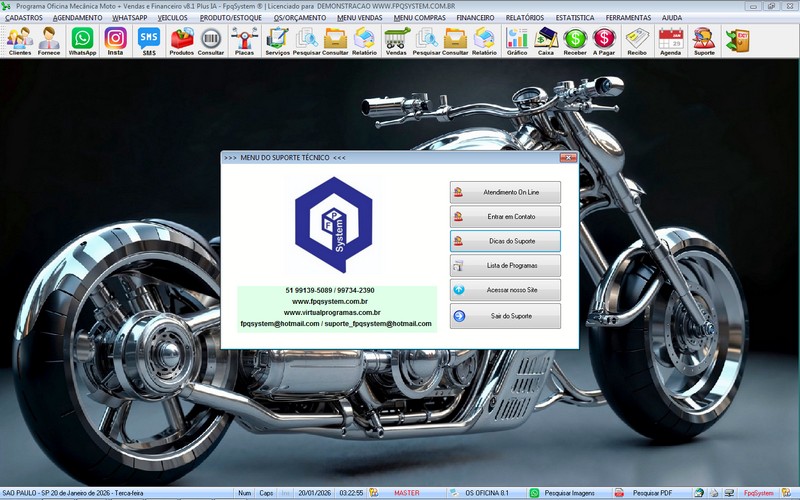Open the Vendas shopping cart icon
Image resolution: width=800 pixels, height=500 pixels.
396,41
